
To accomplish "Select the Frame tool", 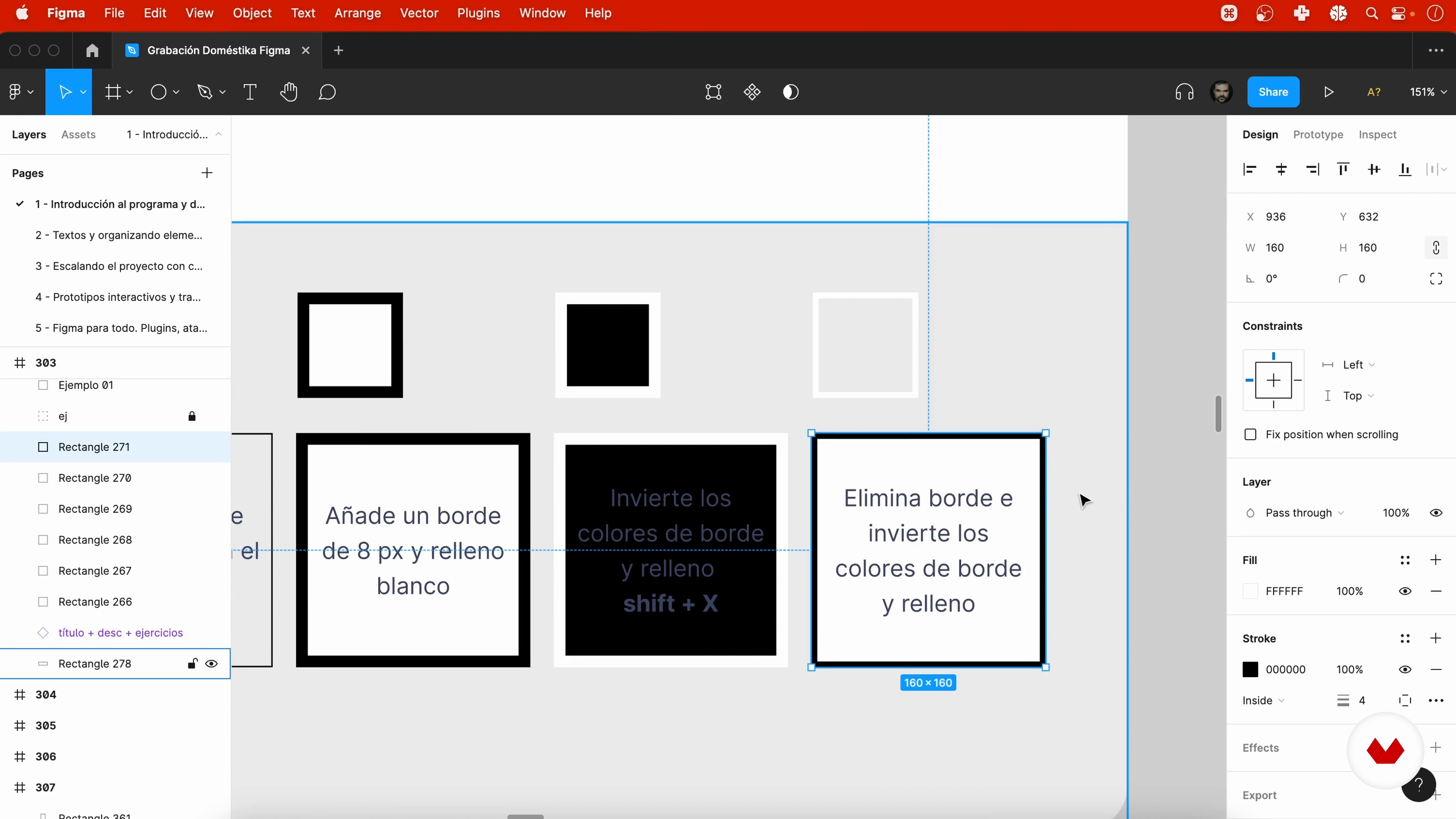I will 113,92.
